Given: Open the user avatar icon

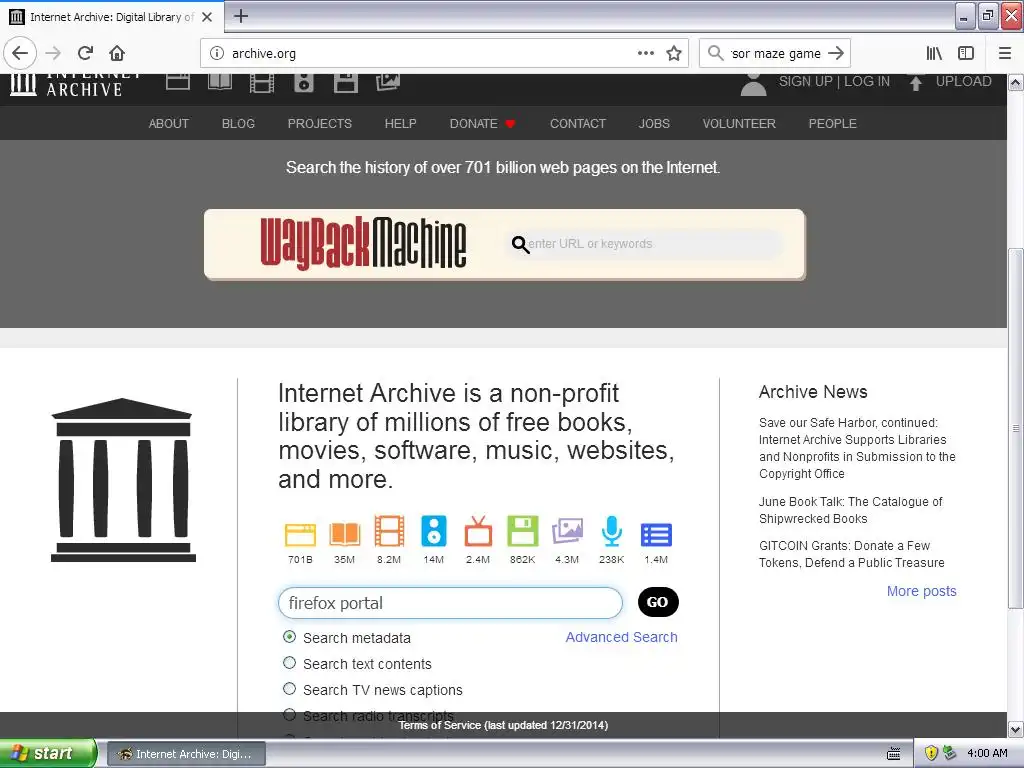Looking at the screenshot, I should 753,84.
